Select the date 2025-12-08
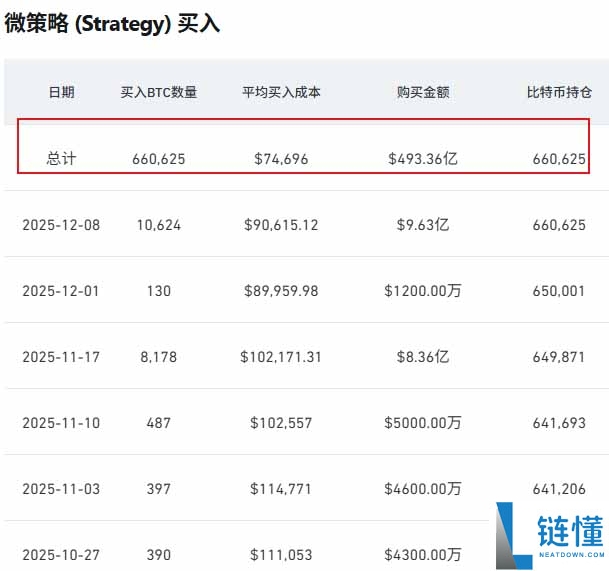The image size is (609, 571). point(61,225)
